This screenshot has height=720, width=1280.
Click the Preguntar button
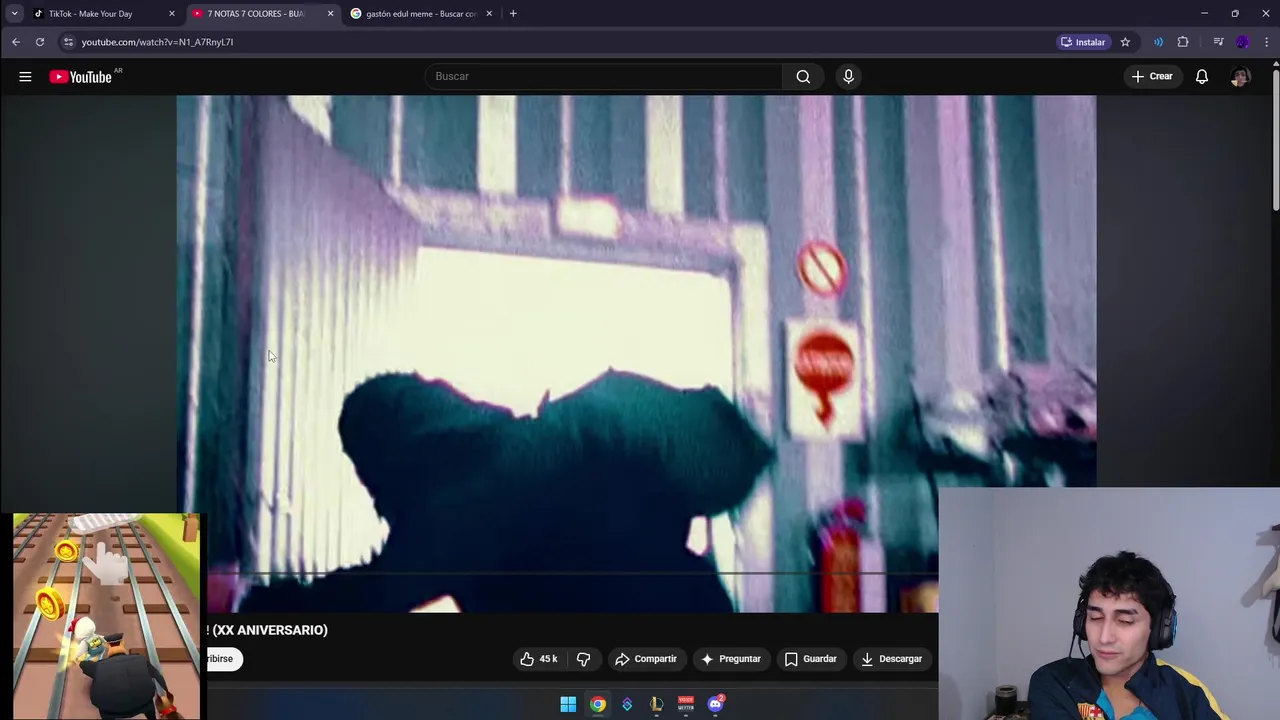pos(731,659)
